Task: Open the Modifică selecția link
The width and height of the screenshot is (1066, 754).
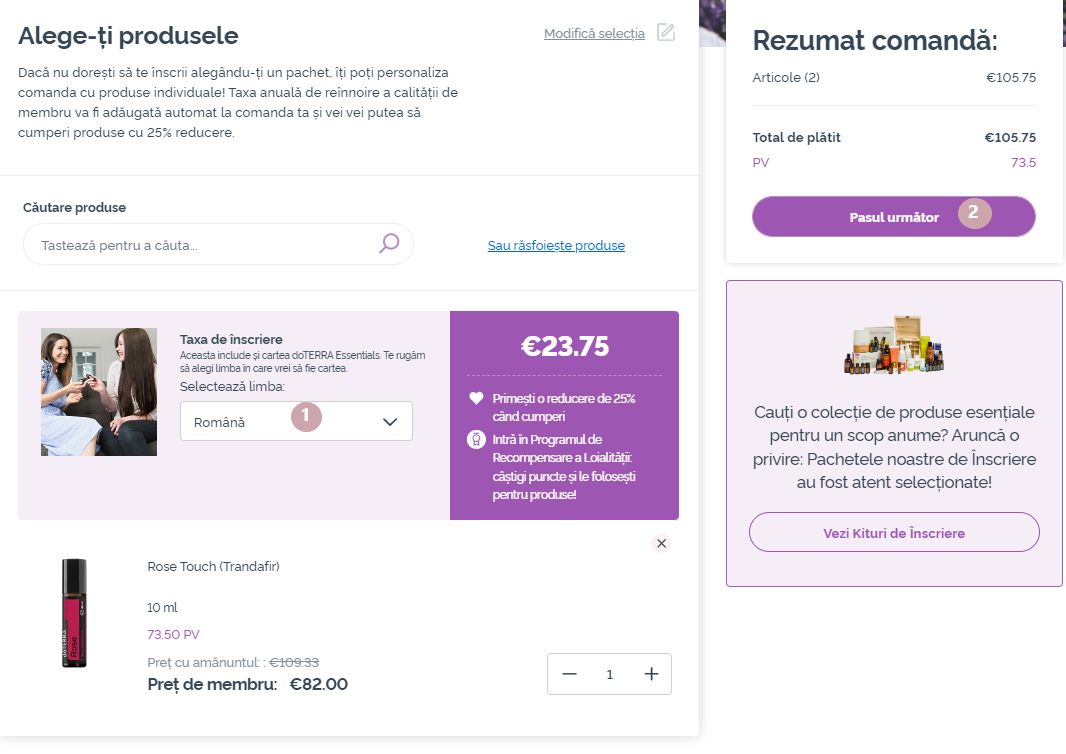Action: coord(594,33)
